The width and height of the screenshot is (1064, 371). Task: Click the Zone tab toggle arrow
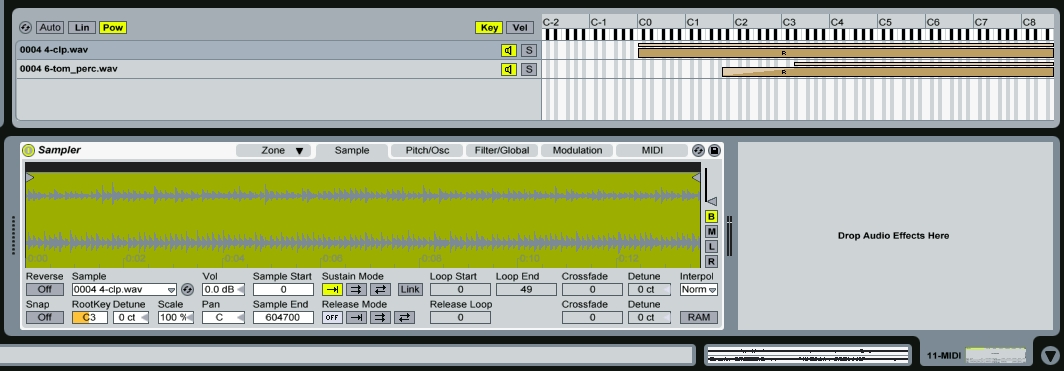pyautogui.click(x=299, y=151)
